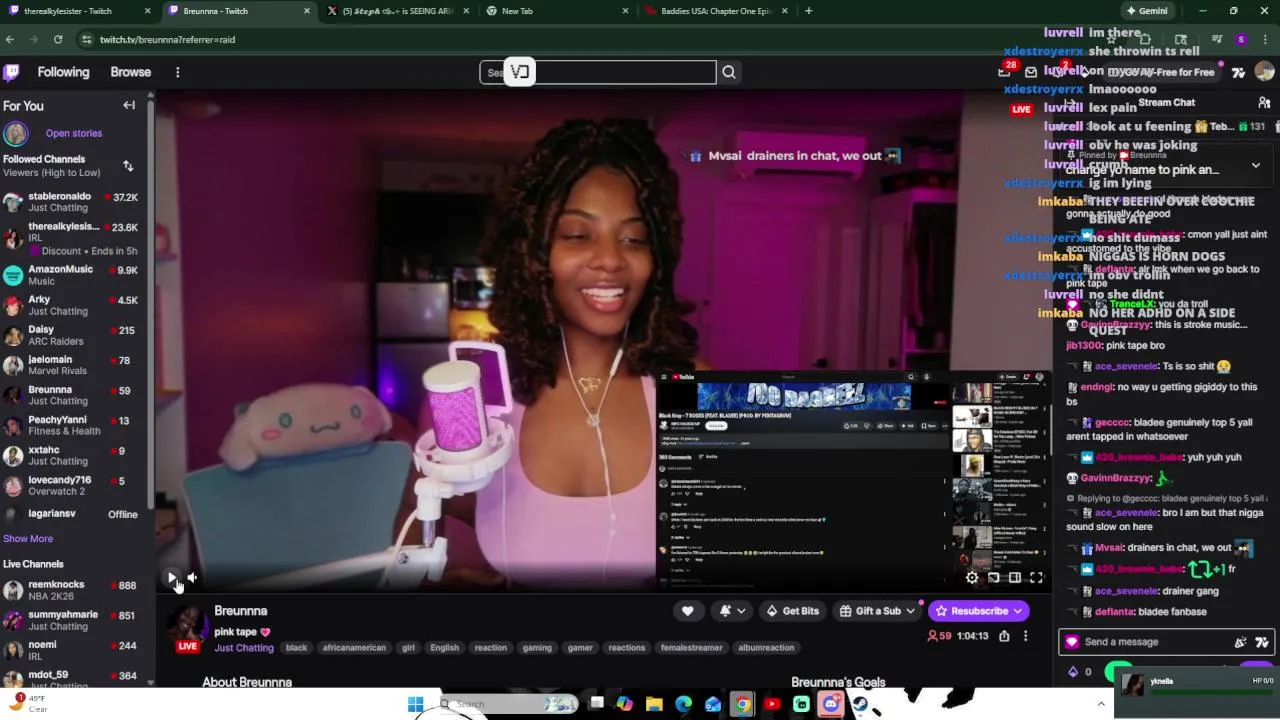Switch to the New Tab browser tab
This screenshot has height=720, width=1280.
[x=556, y=11]
